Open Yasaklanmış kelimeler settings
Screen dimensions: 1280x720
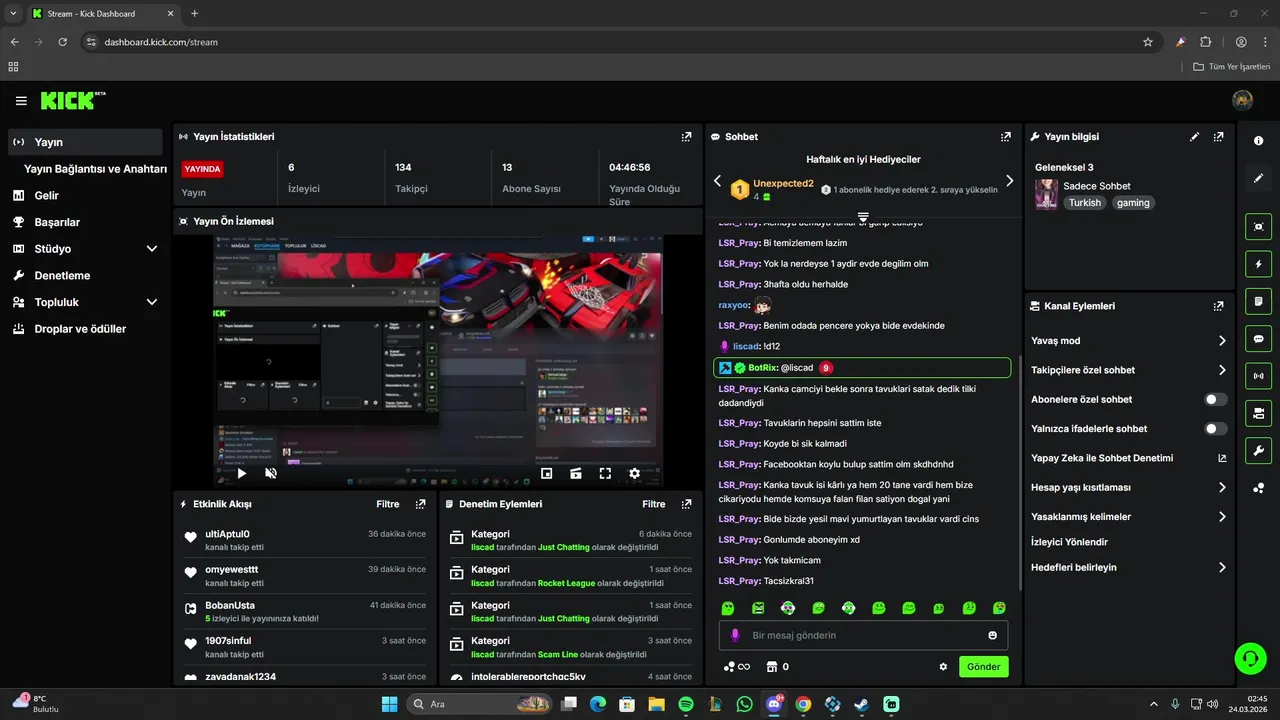[1129, 517]
